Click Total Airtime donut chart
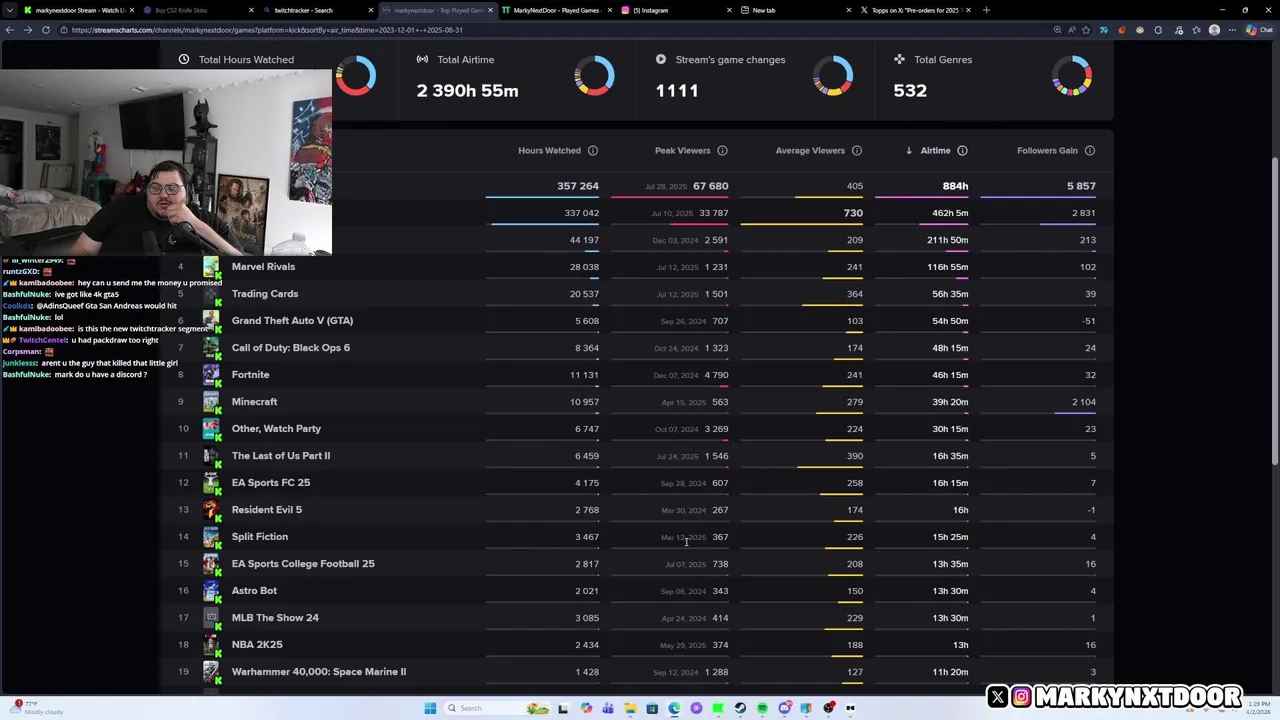The height and width of the screenshot is (720, 1280). coord(594,76)
